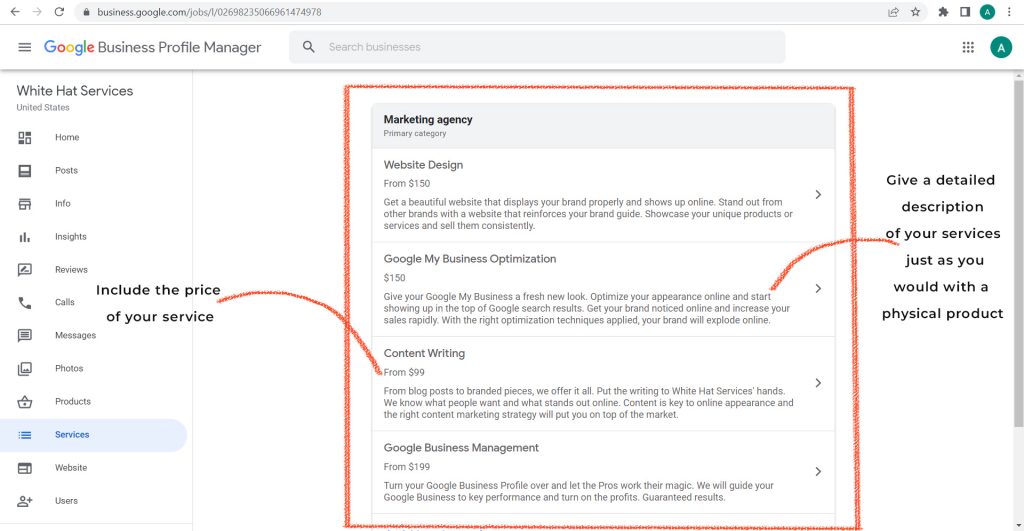Click the search magnifier icon

[309, 47]
